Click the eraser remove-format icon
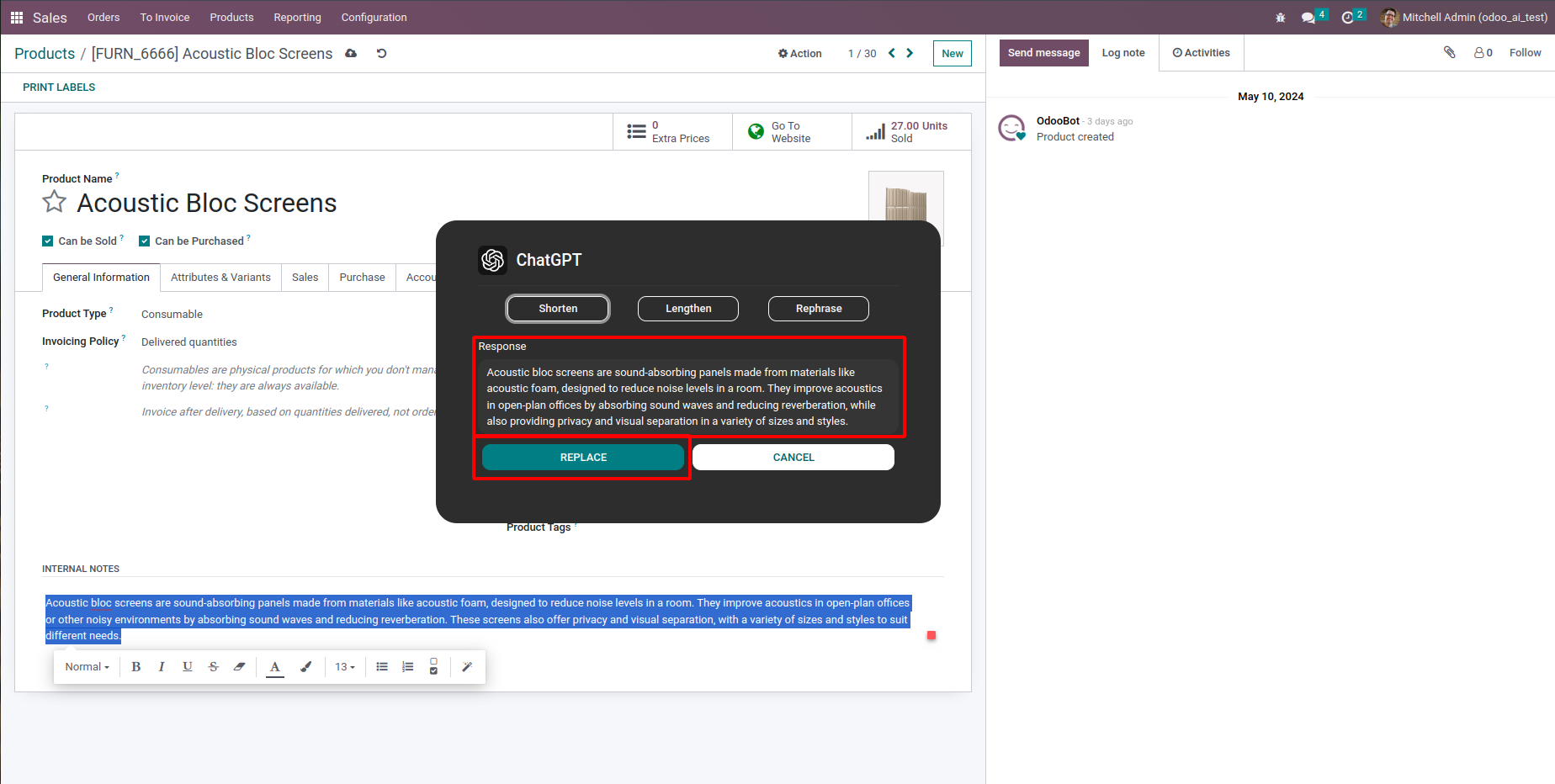Screen dimensions: 1555x784 pyautogui.click(x=240, y=667)
